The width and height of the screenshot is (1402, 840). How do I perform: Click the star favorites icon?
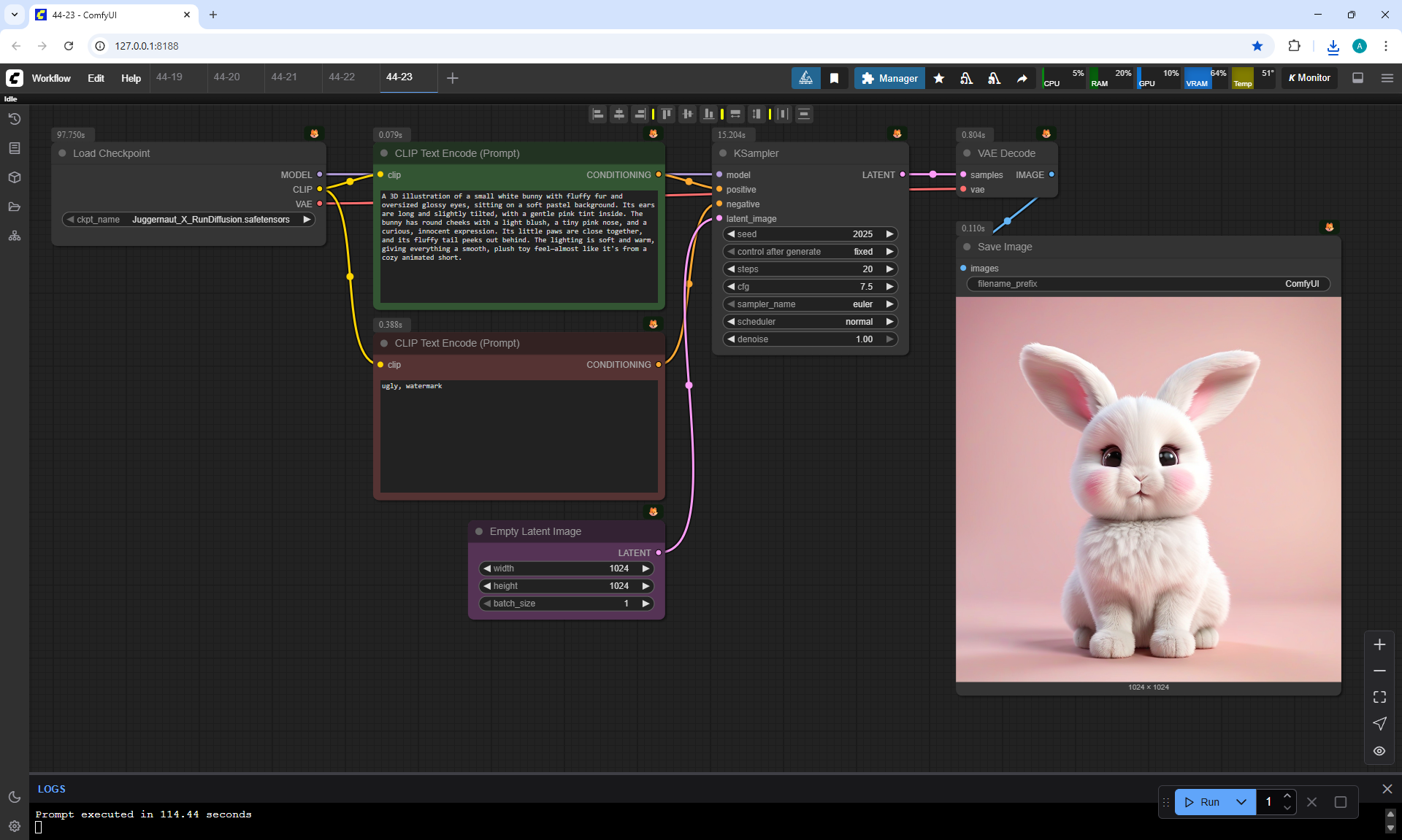pos(939,78)
